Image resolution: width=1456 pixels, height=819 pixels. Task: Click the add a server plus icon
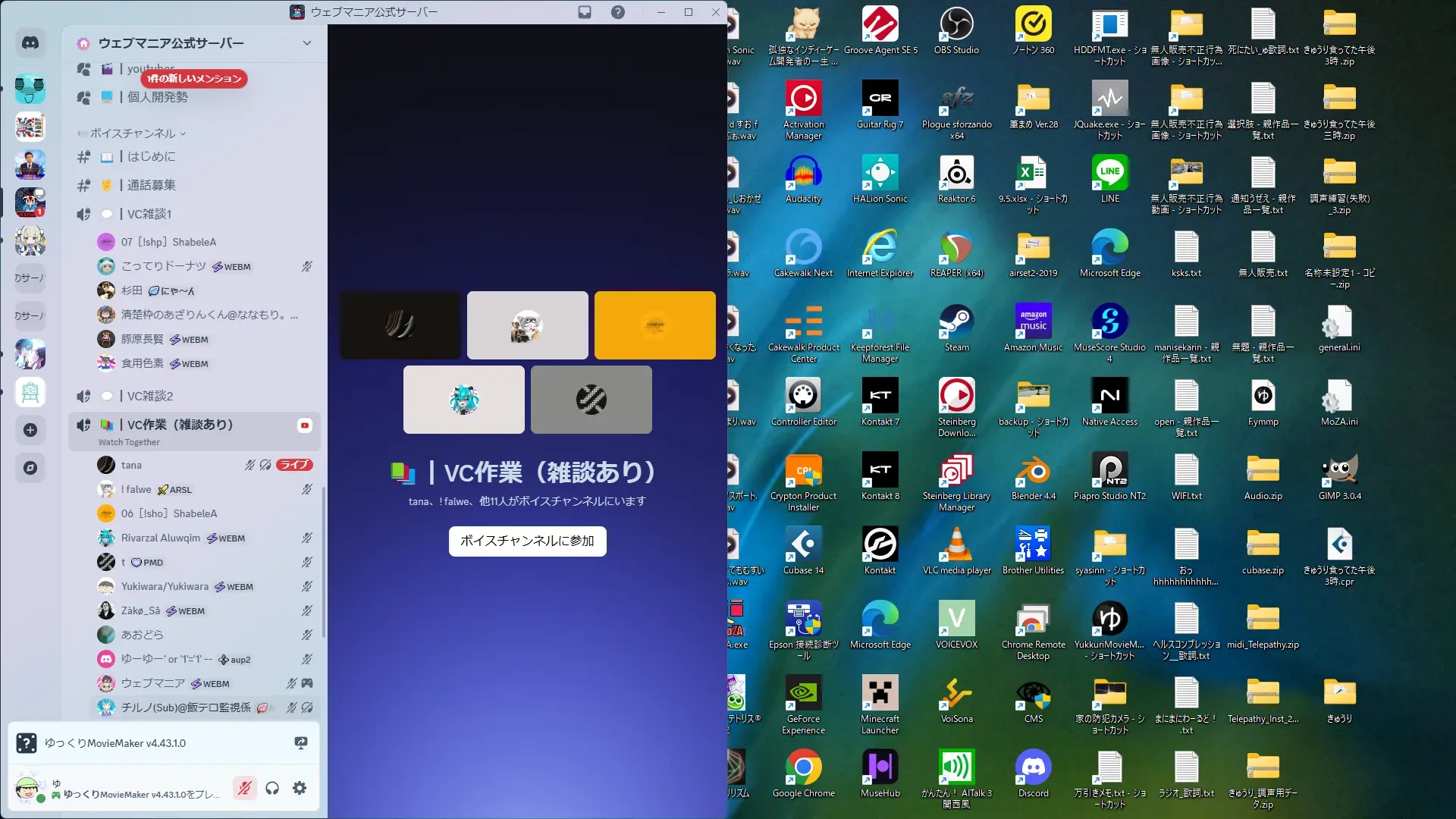30,430
